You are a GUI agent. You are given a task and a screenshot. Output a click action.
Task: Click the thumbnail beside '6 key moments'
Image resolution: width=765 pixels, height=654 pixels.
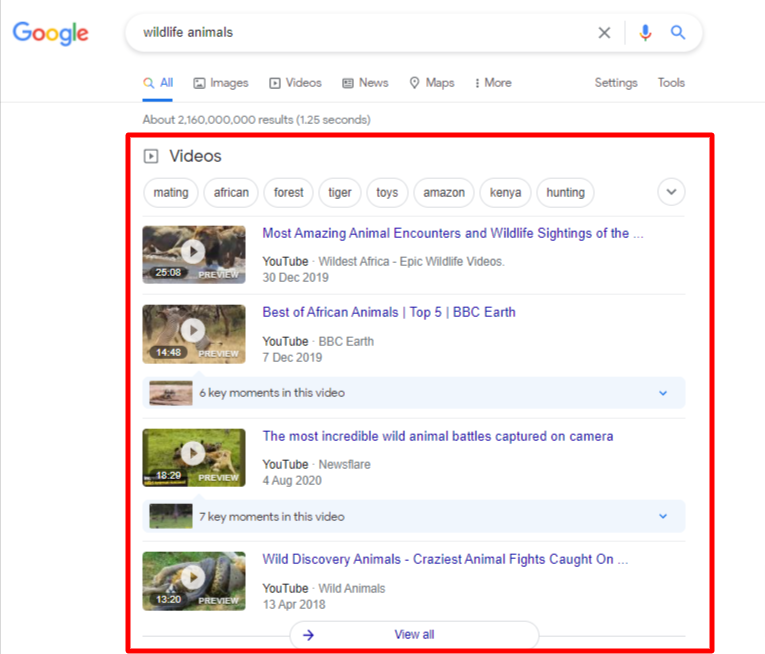tap(171, 393)
